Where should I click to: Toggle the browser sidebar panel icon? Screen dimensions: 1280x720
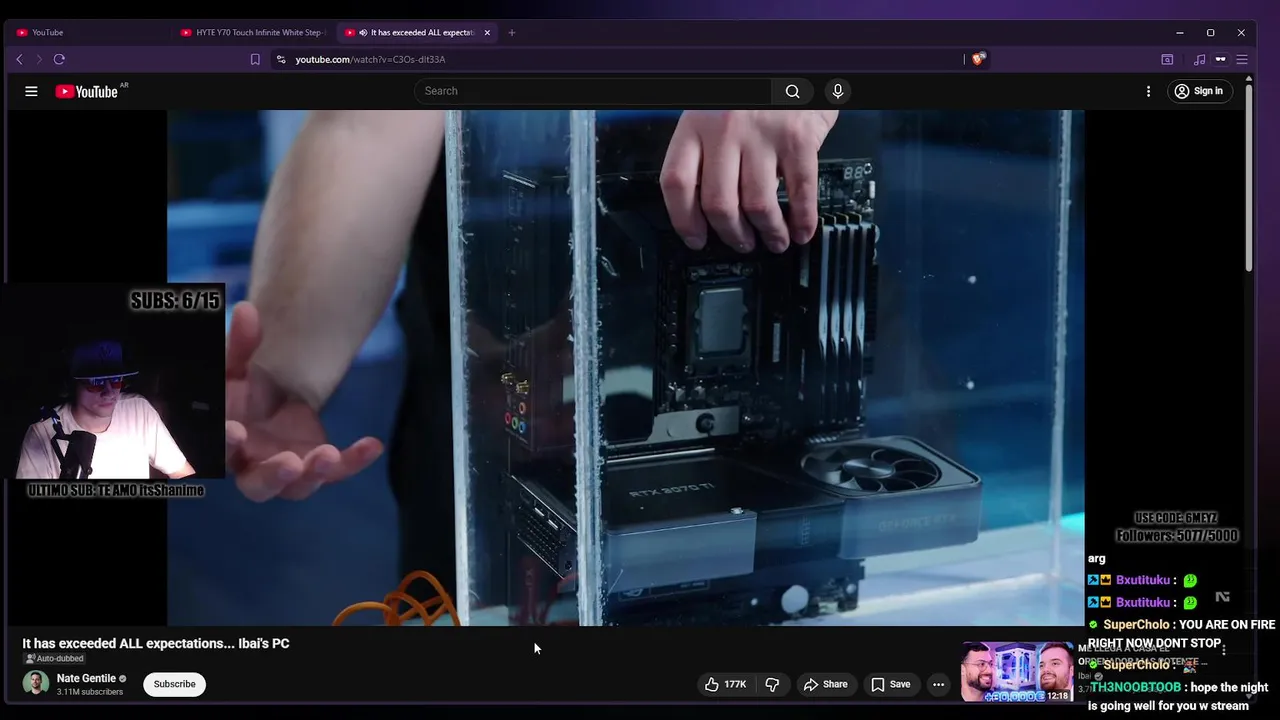pos(1167,60)
